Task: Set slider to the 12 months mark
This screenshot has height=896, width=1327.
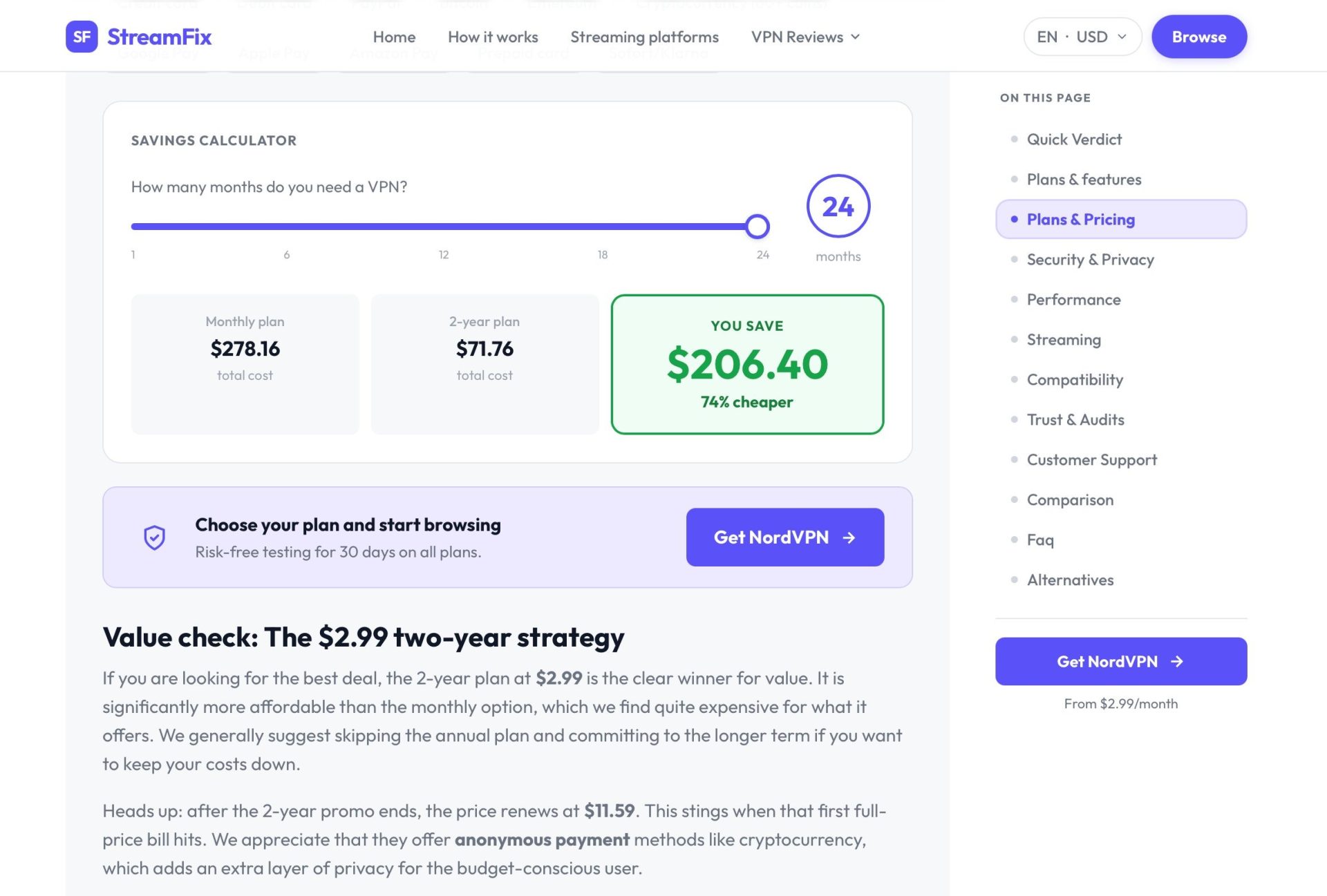Action: 444,226
